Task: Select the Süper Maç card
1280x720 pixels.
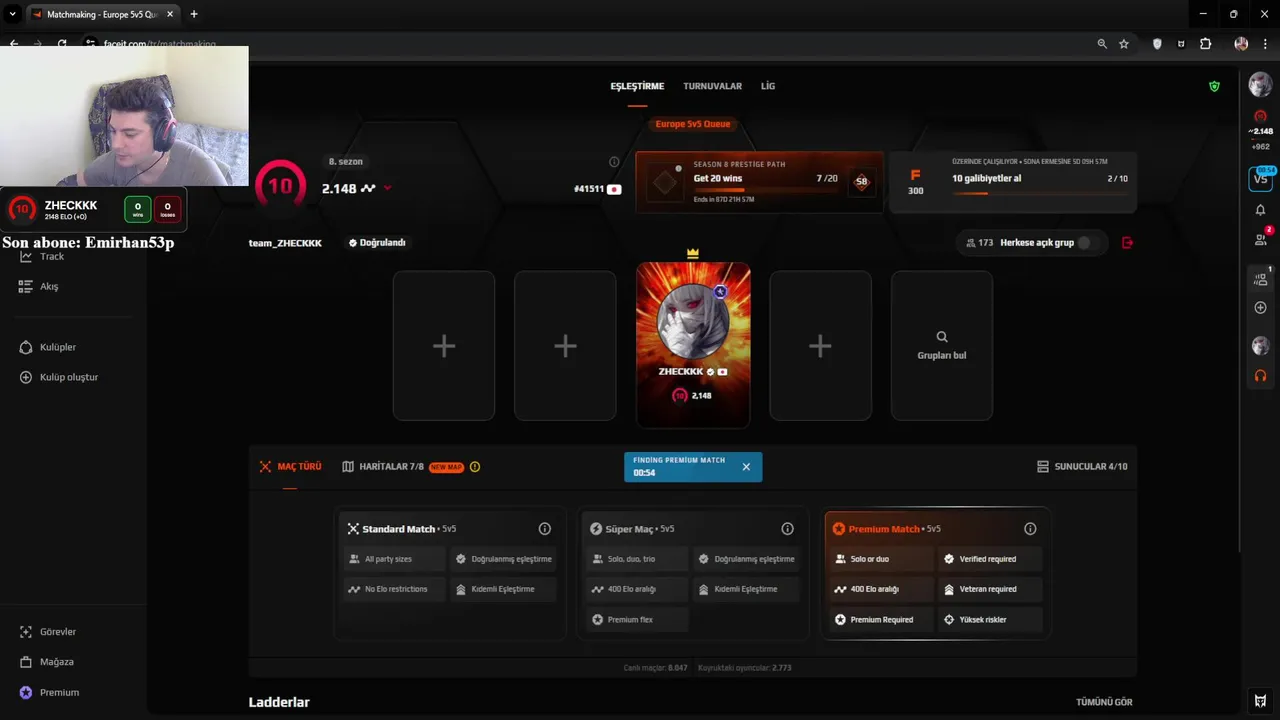Action: pyautogui.click(x=692, y=573)
